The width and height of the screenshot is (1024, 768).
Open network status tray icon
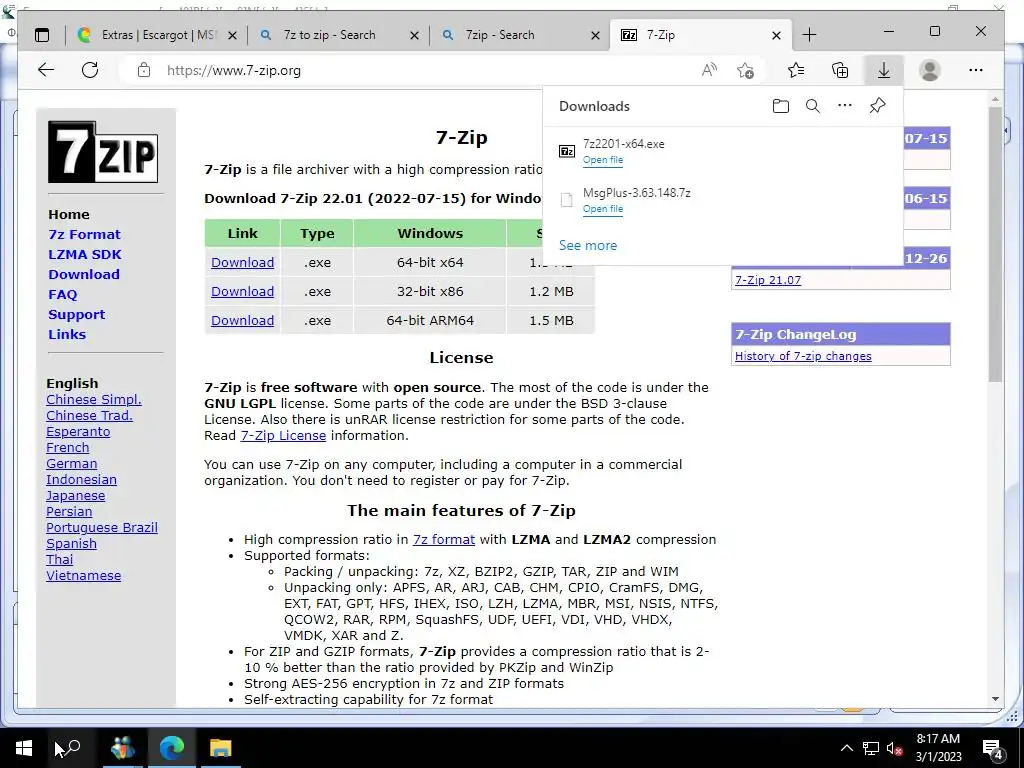[871, 748]
